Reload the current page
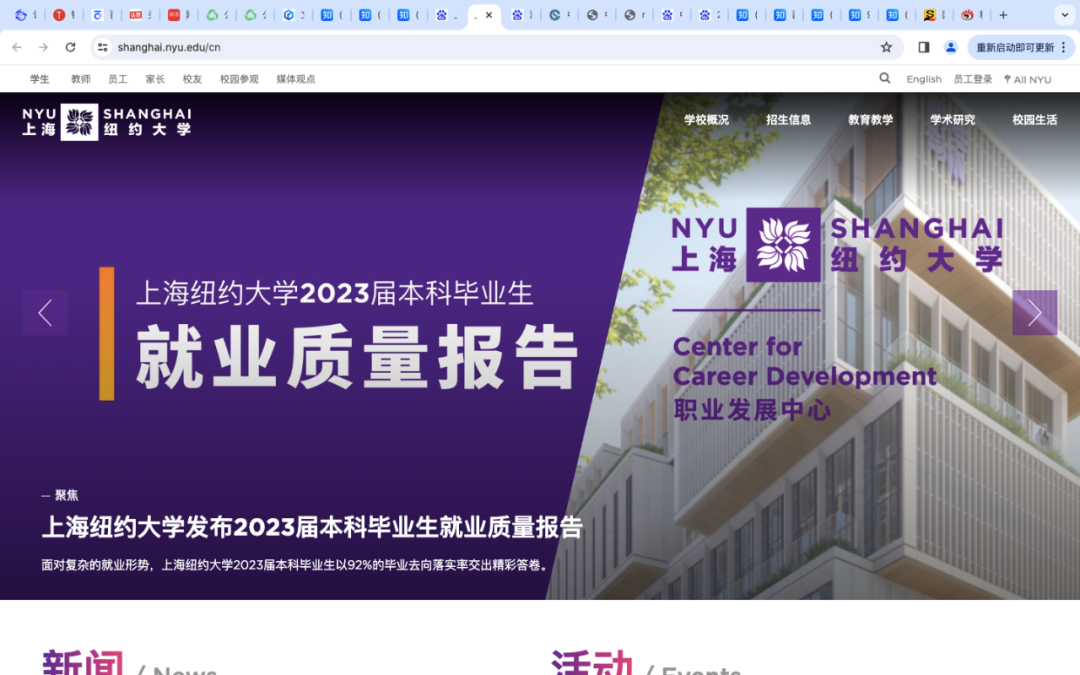Viewport: 1080px width, 675px height. [x=70, y=47]
